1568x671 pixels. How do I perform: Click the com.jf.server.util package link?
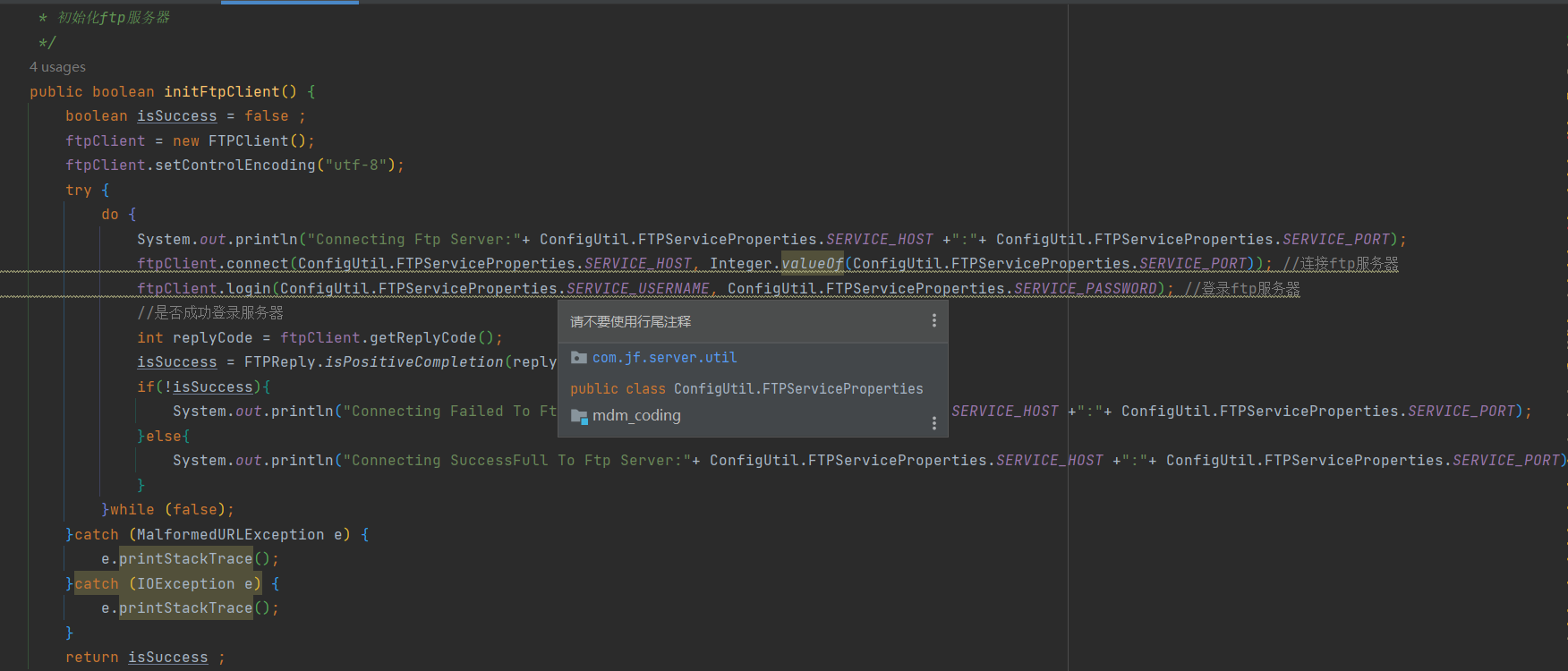click(665, 358)
